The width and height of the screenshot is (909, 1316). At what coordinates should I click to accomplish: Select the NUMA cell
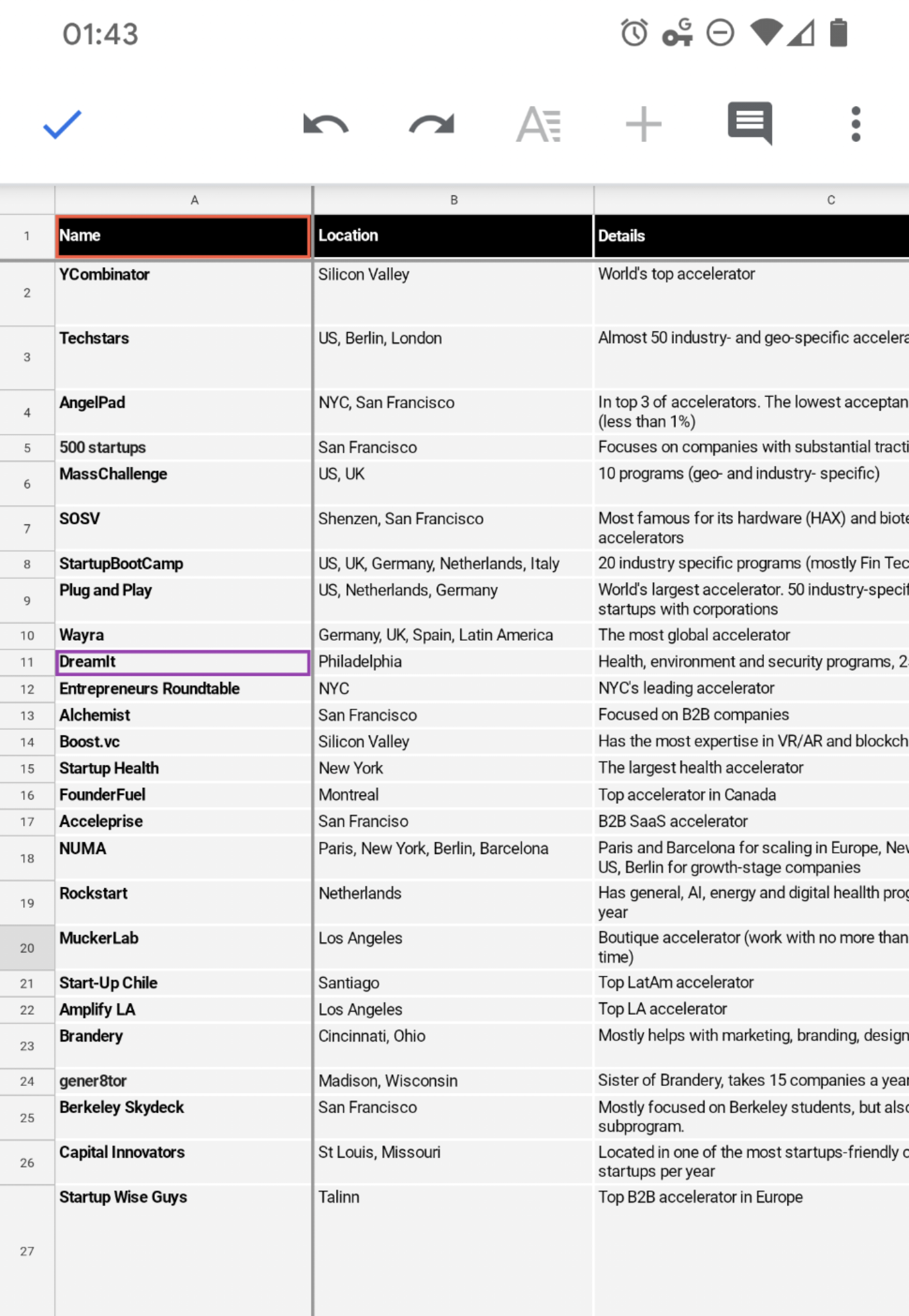point(184,858)
